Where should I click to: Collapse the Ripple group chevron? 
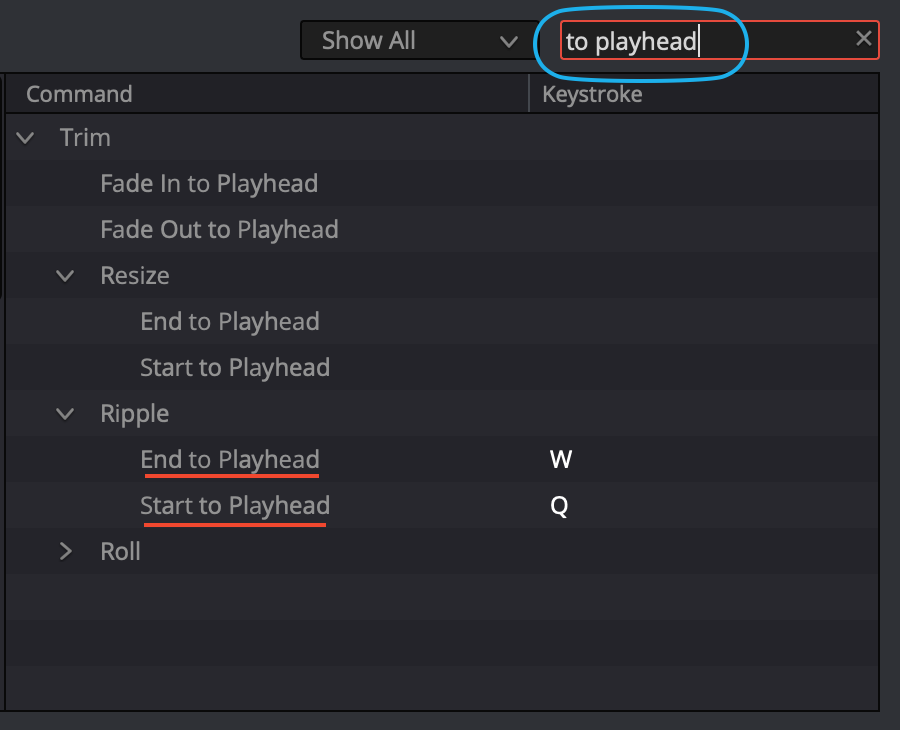[x=65, y=413]
